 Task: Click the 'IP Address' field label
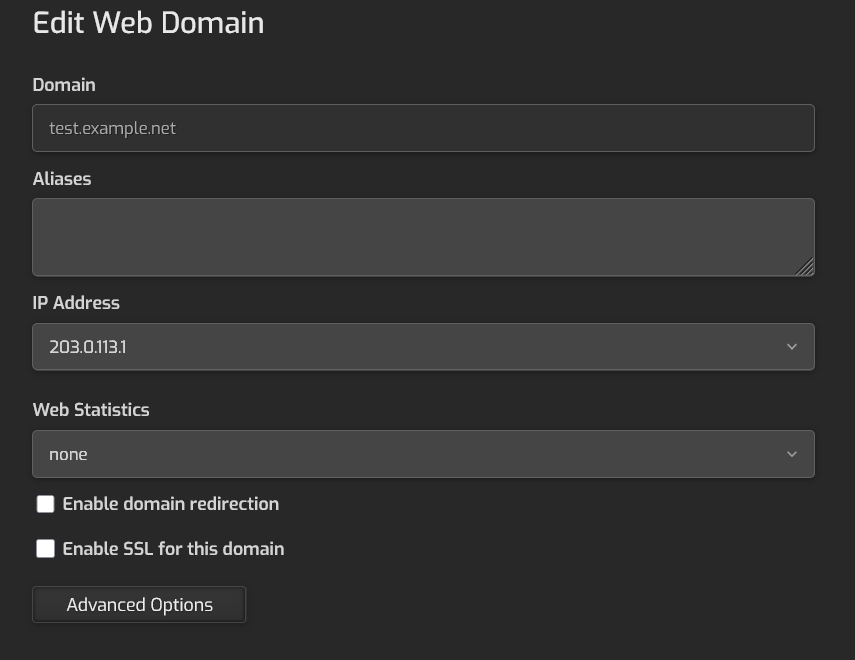pyautogui.click(x=76, y=303)
